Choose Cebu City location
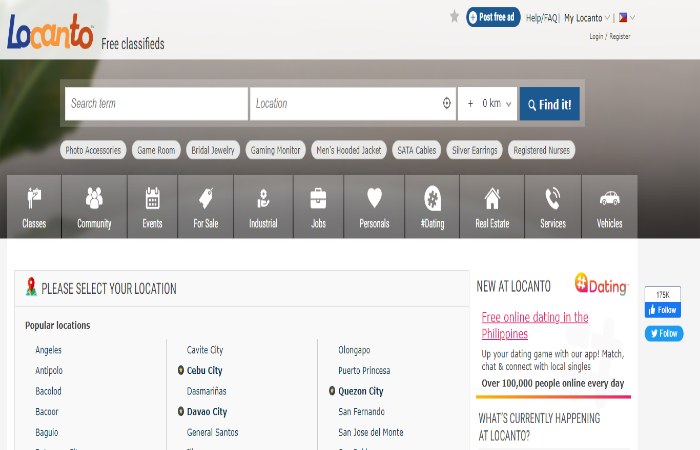The height and width of the screenshot is (450, 700). [x=204, y=371]
